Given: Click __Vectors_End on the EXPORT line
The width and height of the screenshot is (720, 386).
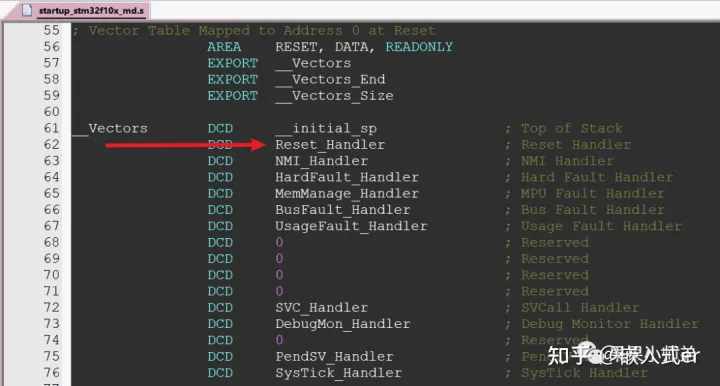Looking at the screenshot, I should (330, 79).
